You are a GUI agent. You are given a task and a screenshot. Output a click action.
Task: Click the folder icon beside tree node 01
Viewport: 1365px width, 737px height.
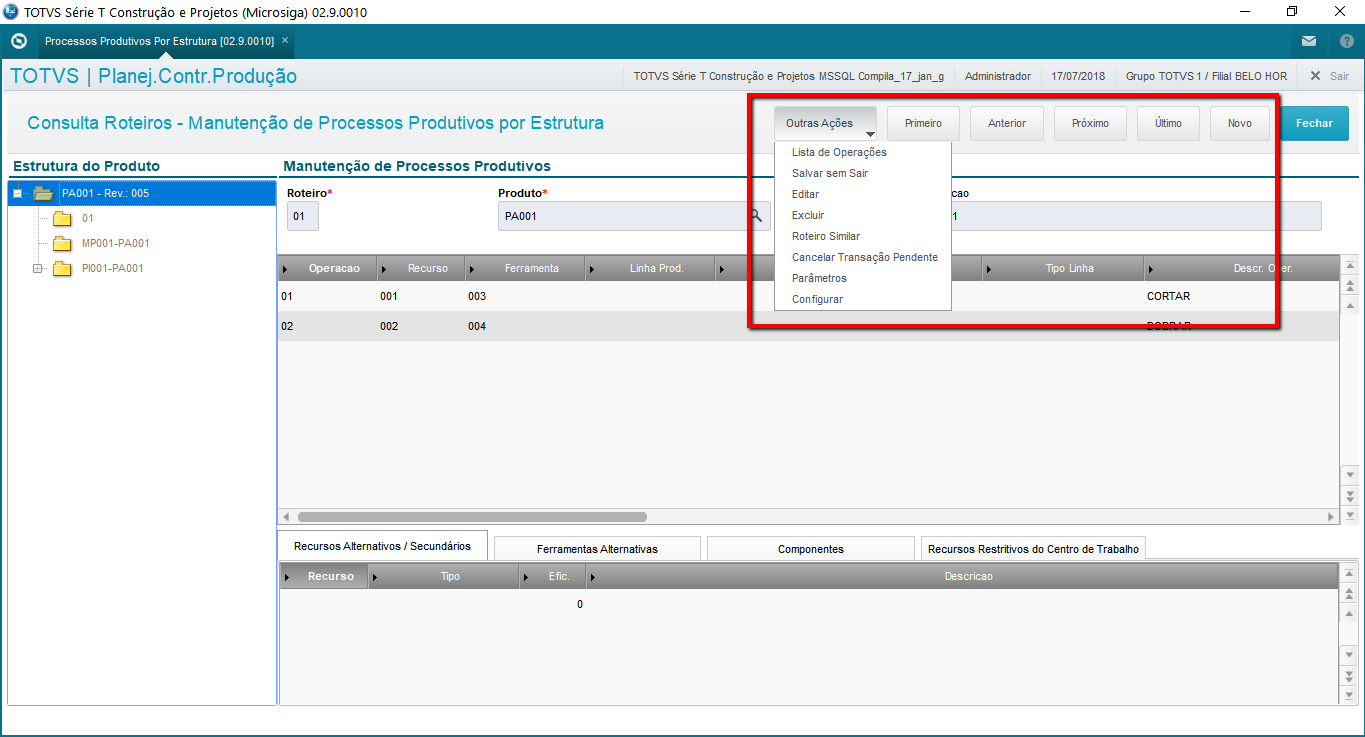(x=62, y=218)
